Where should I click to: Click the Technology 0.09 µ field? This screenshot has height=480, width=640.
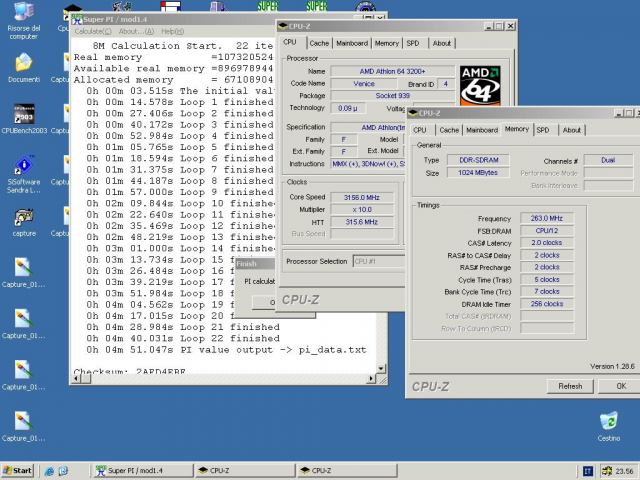point(348,108)
